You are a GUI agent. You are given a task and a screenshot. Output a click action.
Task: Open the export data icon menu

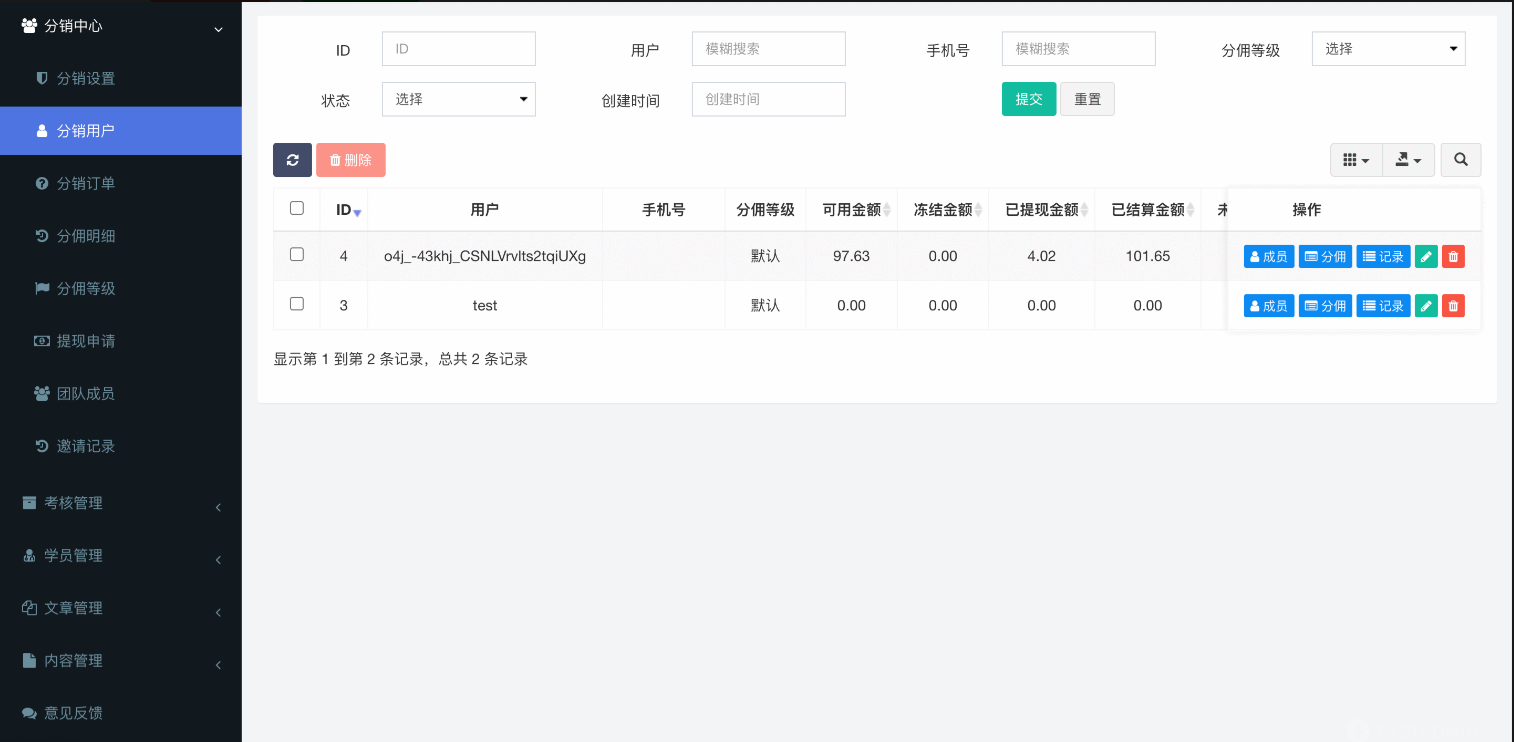pyautogui.click(x=1408, y=160)
